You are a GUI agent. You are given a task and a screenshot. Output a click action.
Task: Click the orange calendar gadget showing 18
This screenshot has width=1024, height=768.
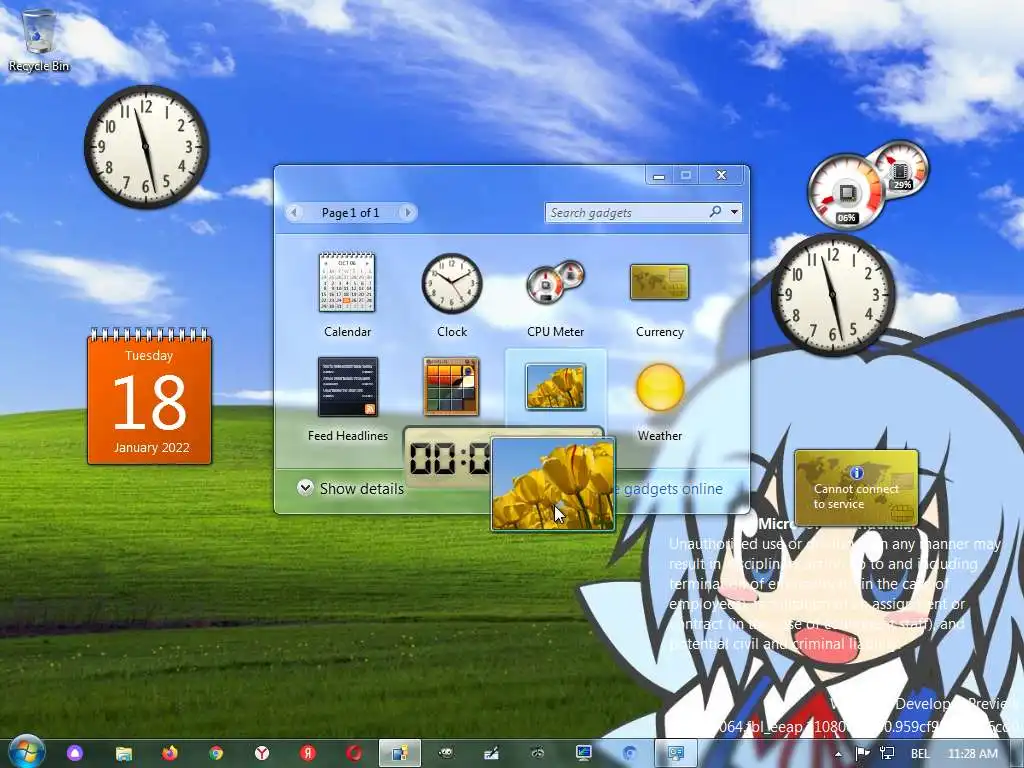click(x=150, y=396)
